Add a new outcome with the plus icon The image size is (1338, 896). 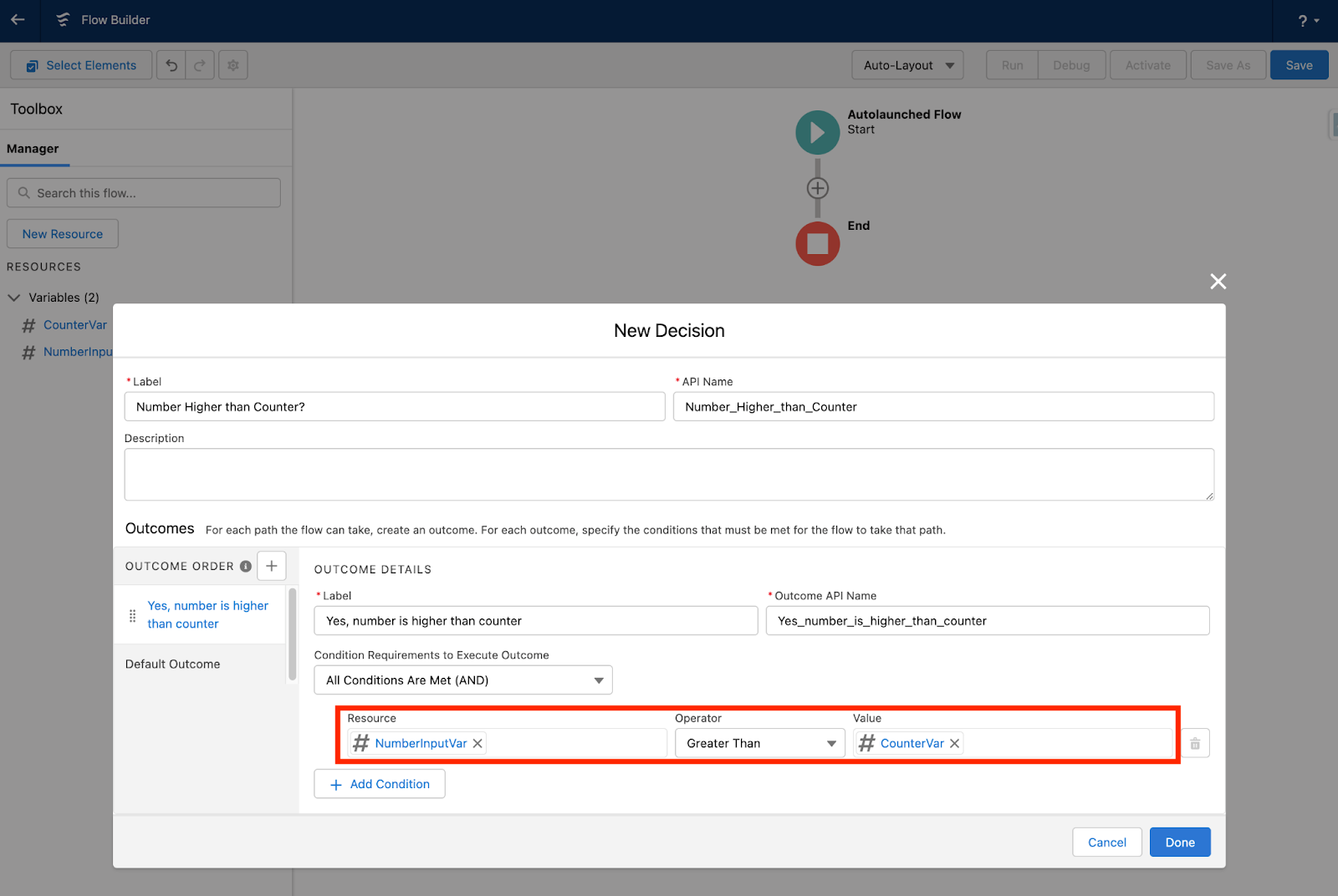271,566
